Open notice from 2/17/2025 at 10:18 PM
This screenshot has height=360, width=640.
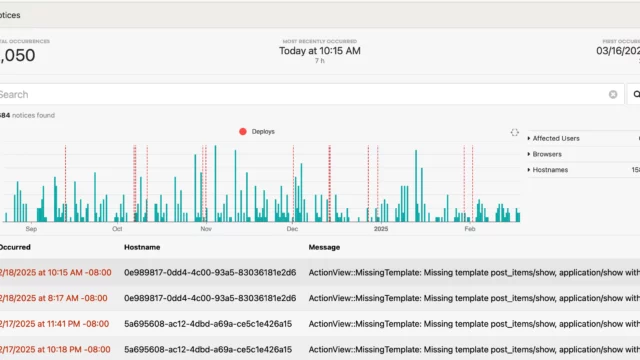(x=55, y=349)
